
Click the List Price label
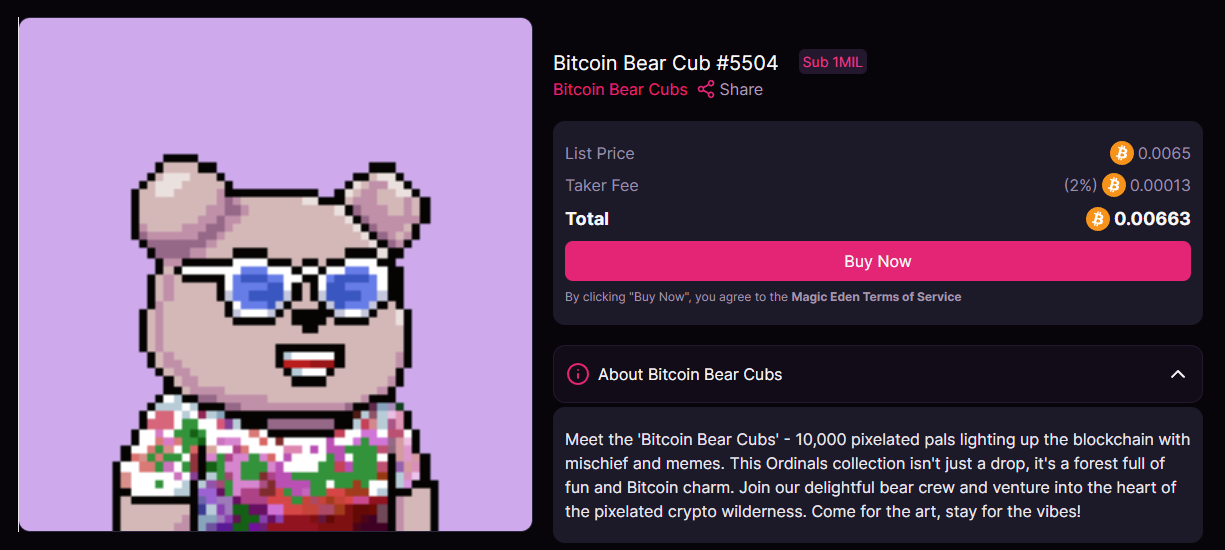point(600,153)
